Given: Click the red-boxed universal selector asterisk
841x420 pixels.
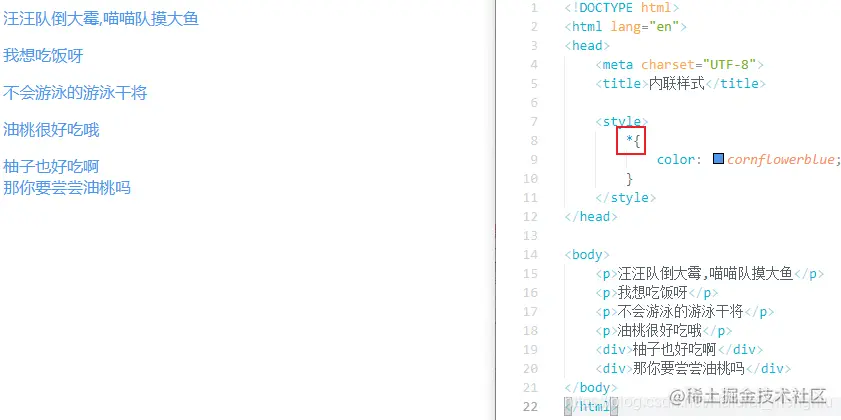Looking at the screenshot, I should pyautogui.click(x=630, y=141).
